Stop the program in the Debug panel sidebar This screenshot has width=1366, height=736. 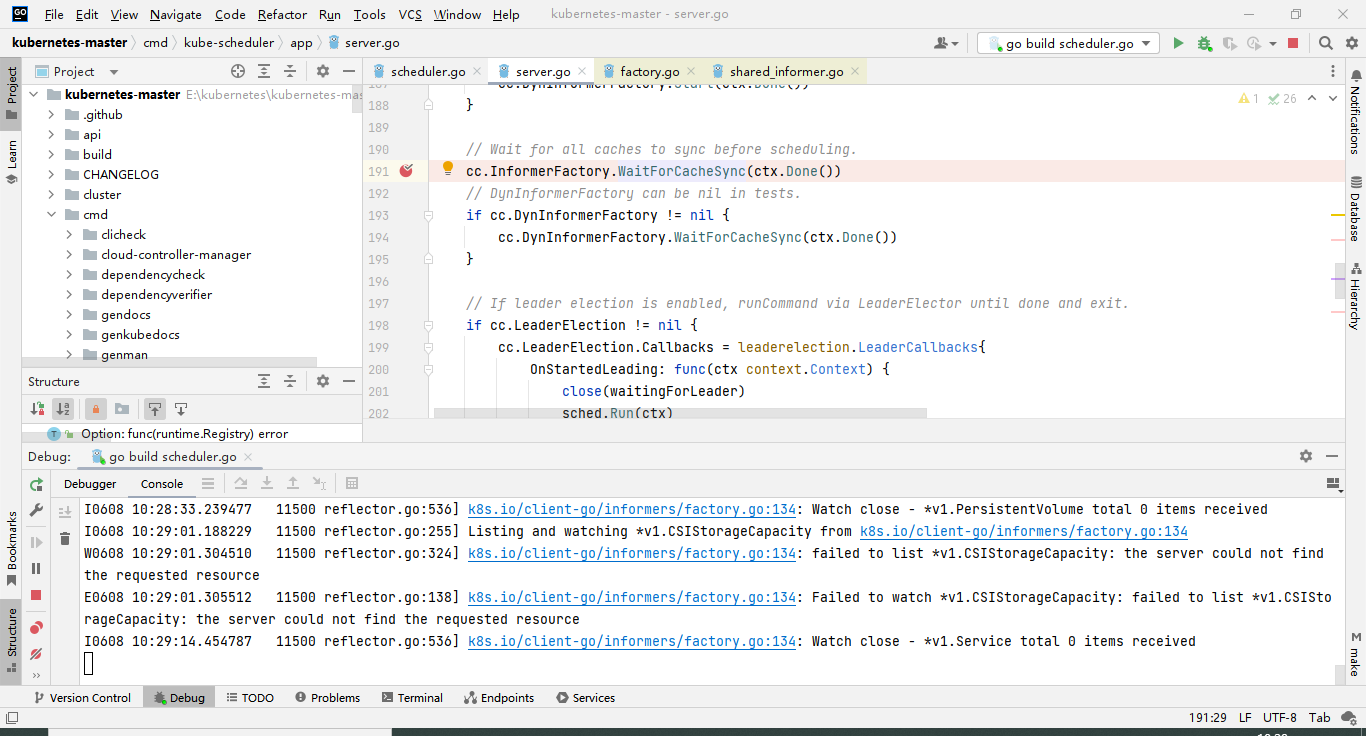37,594
